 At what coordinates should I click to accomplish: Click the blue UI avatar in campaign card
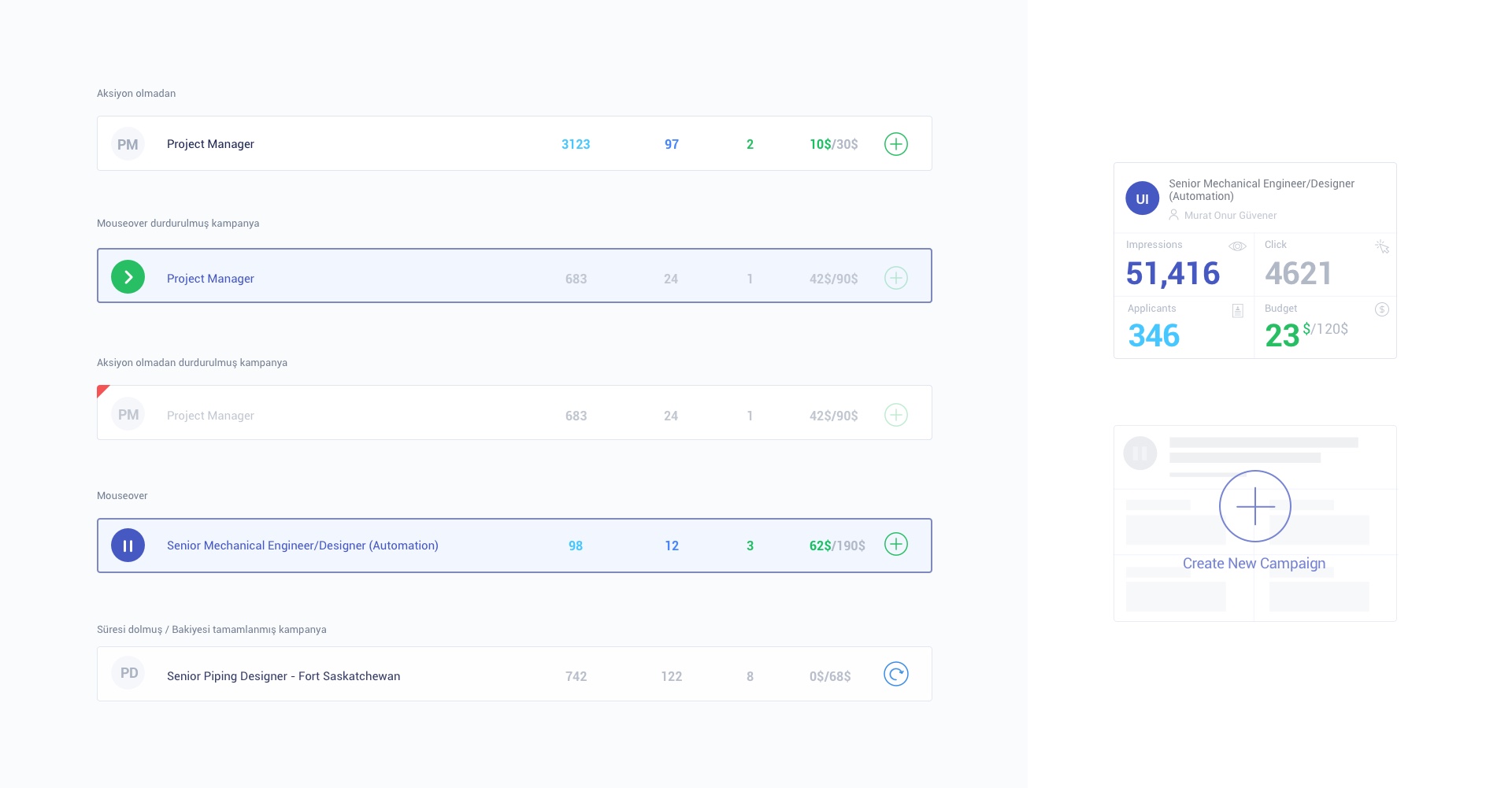(x=1142, y=198)
